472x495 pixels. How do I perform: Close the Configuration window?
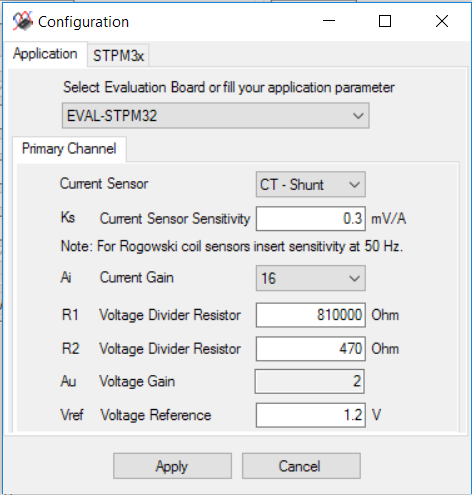tap(442, 21)
